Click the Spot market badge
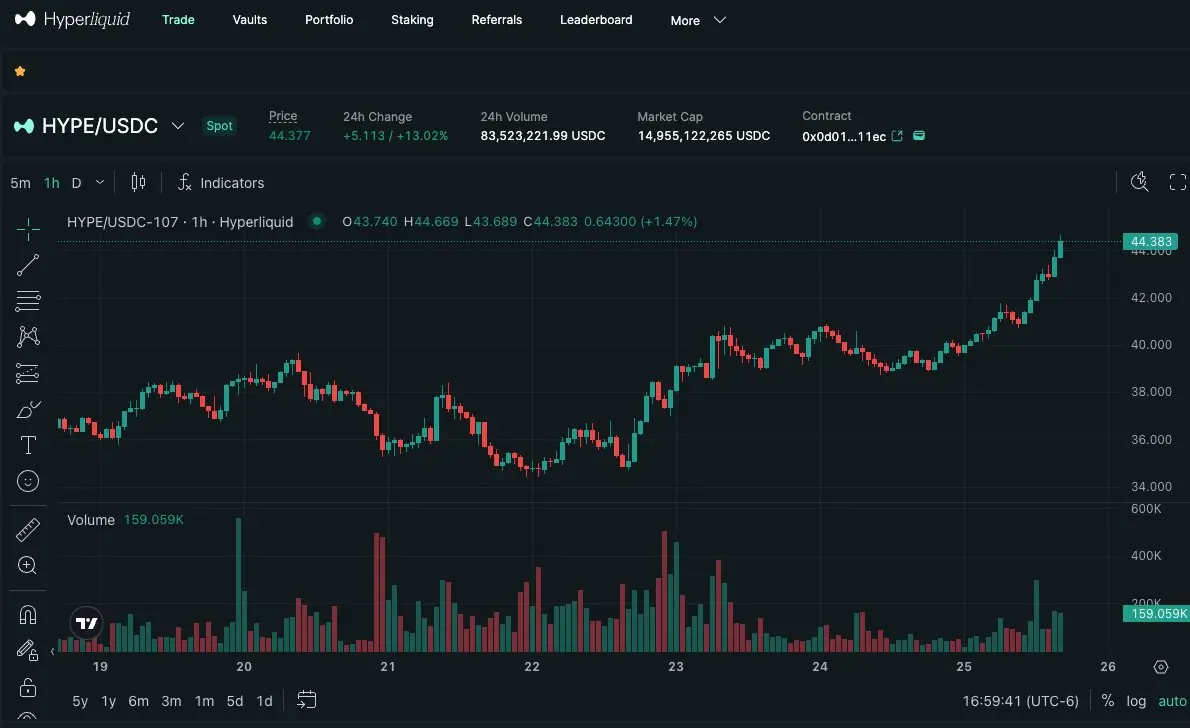1190x728 pixels. click(x=219, y=126)
